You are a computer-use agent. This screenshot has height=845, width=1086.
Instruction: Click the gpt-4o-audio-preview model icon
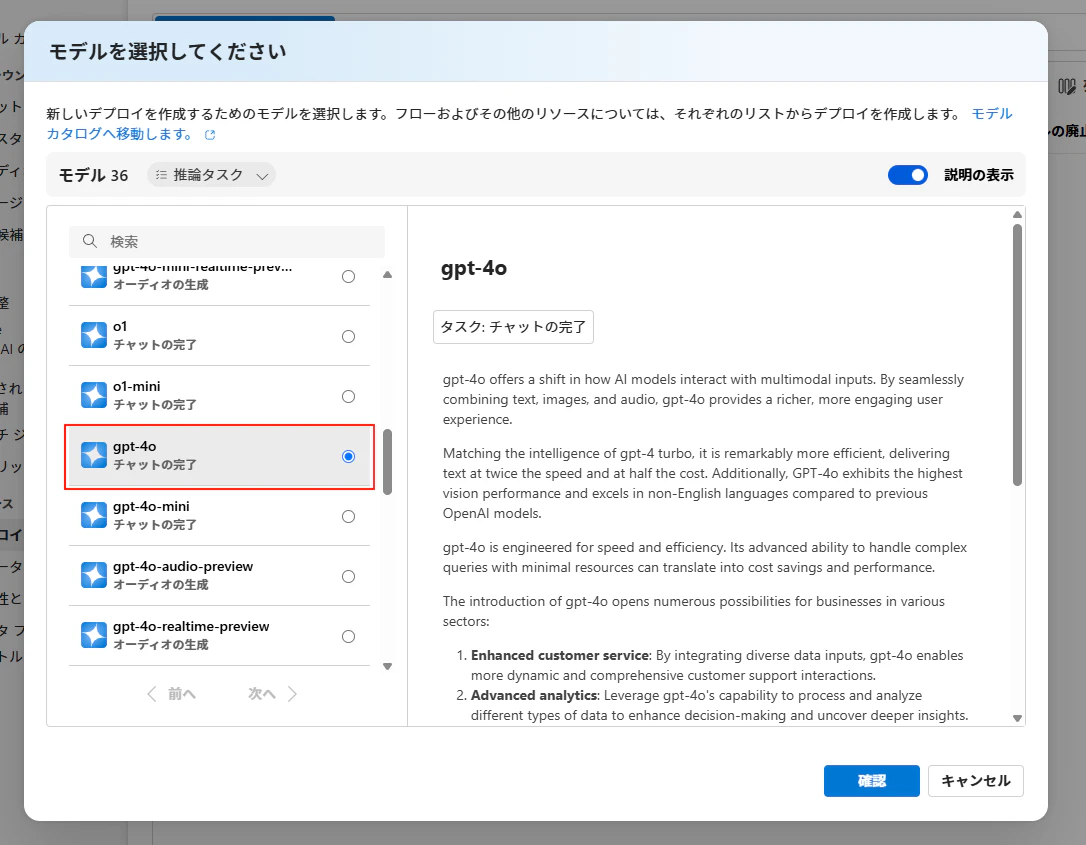(94, 576)
